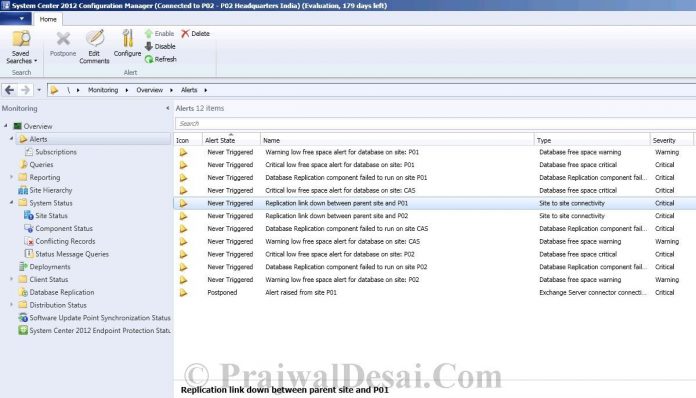This screenshot has width=696, height=398.
Task: Select 'Database Replication component failed' on site P01
Action: pos(435,177)
